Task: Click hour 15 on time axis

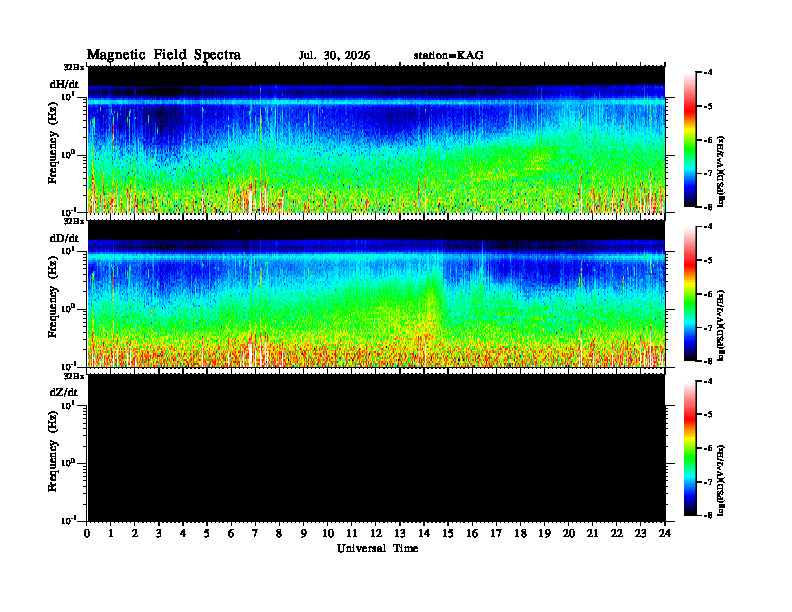Action: coord(448,534)
